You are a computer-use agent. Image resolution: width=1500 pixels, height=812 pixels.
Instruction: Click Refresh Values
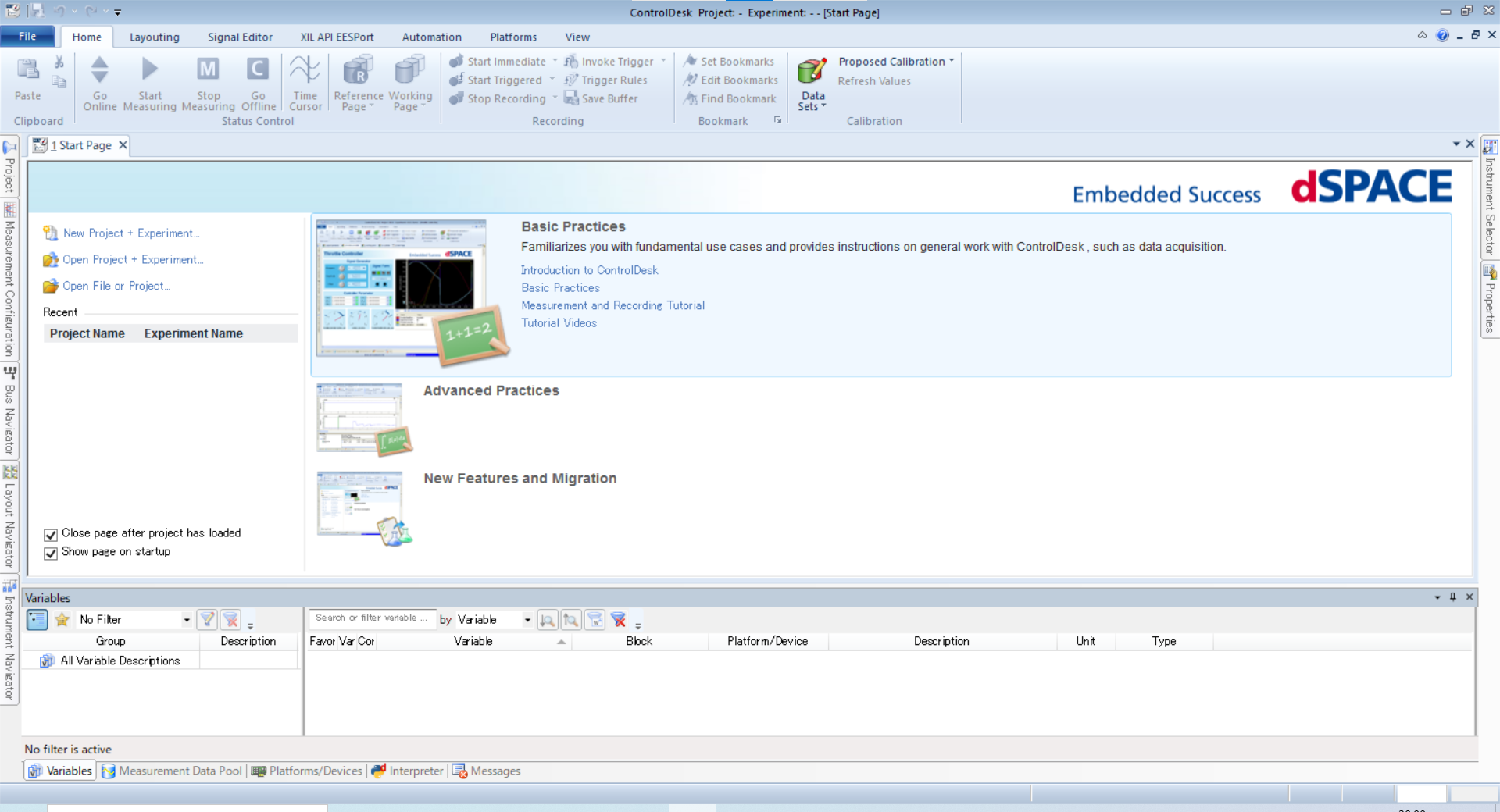tap(874, 80)
